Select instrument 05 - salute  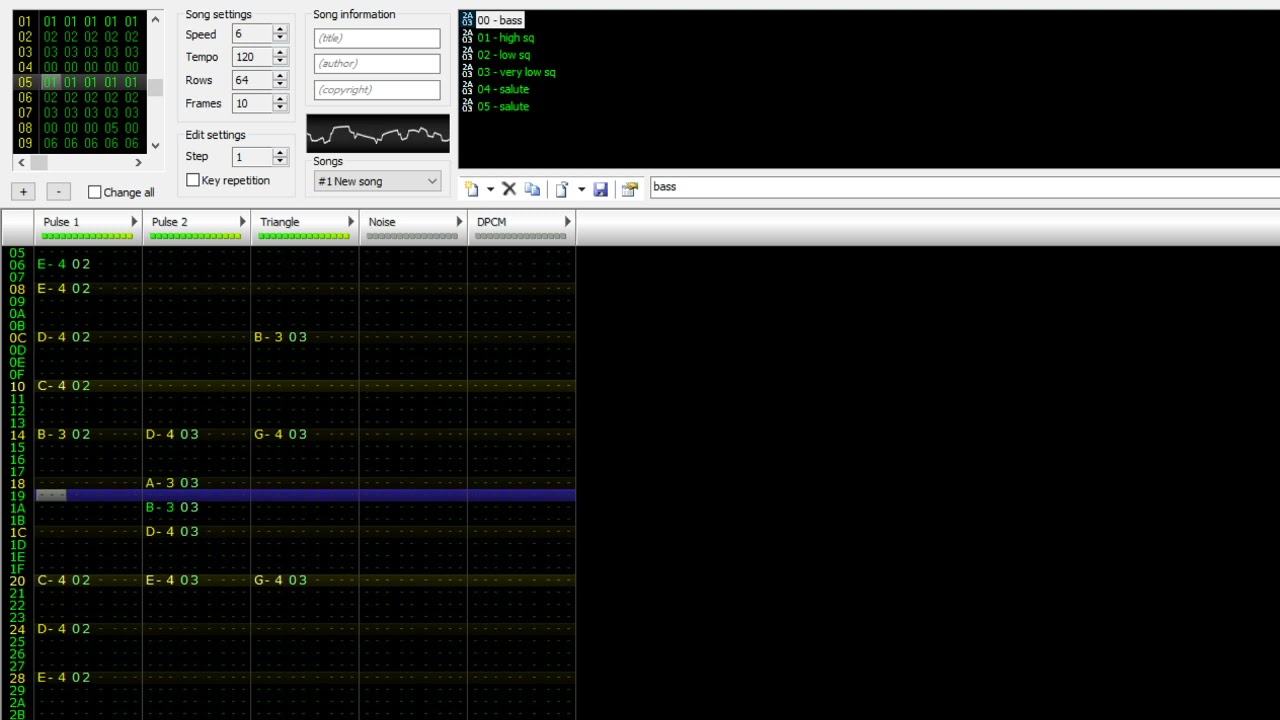503,106
